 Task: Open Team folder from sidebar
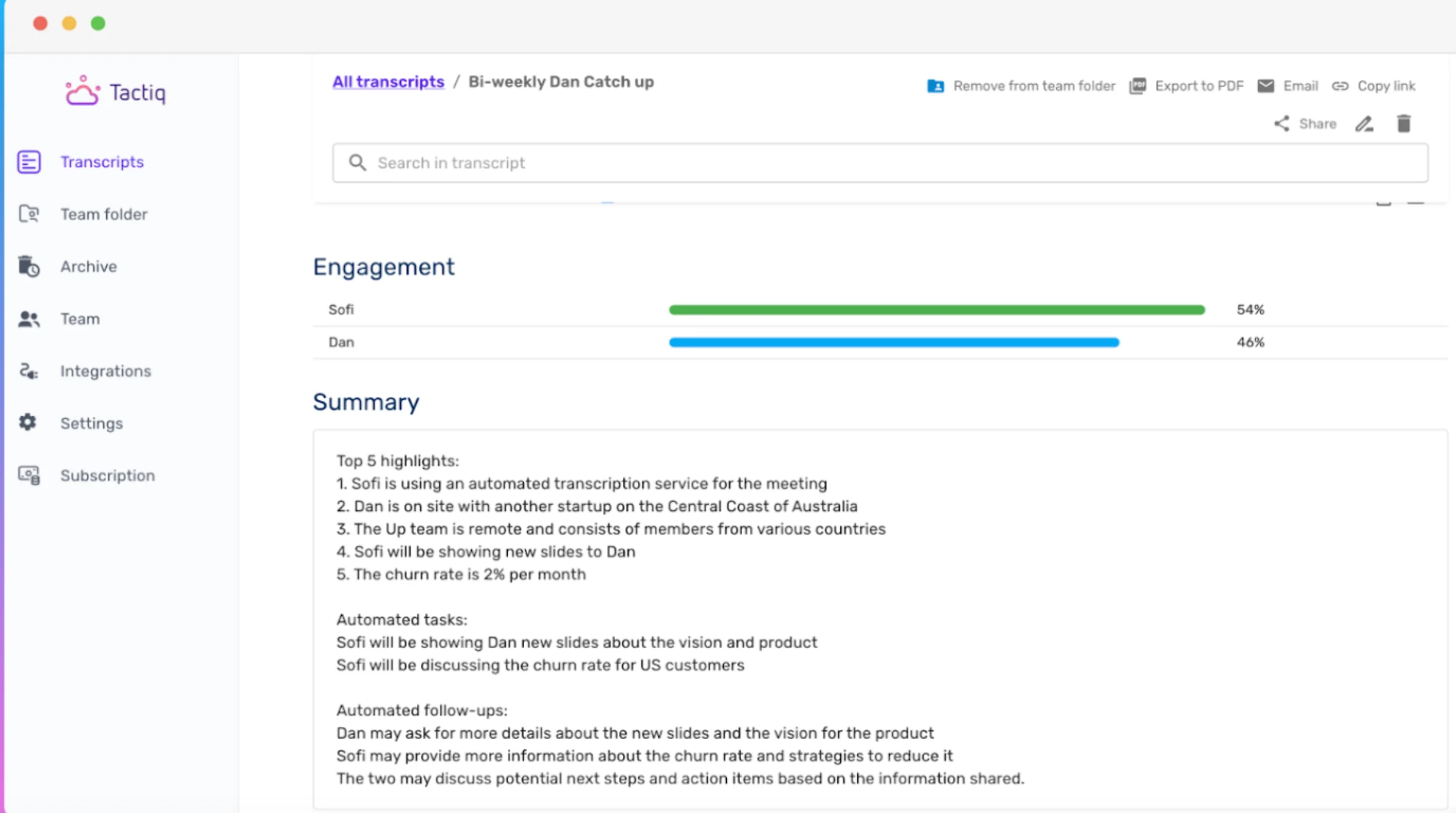click(103, 214)
